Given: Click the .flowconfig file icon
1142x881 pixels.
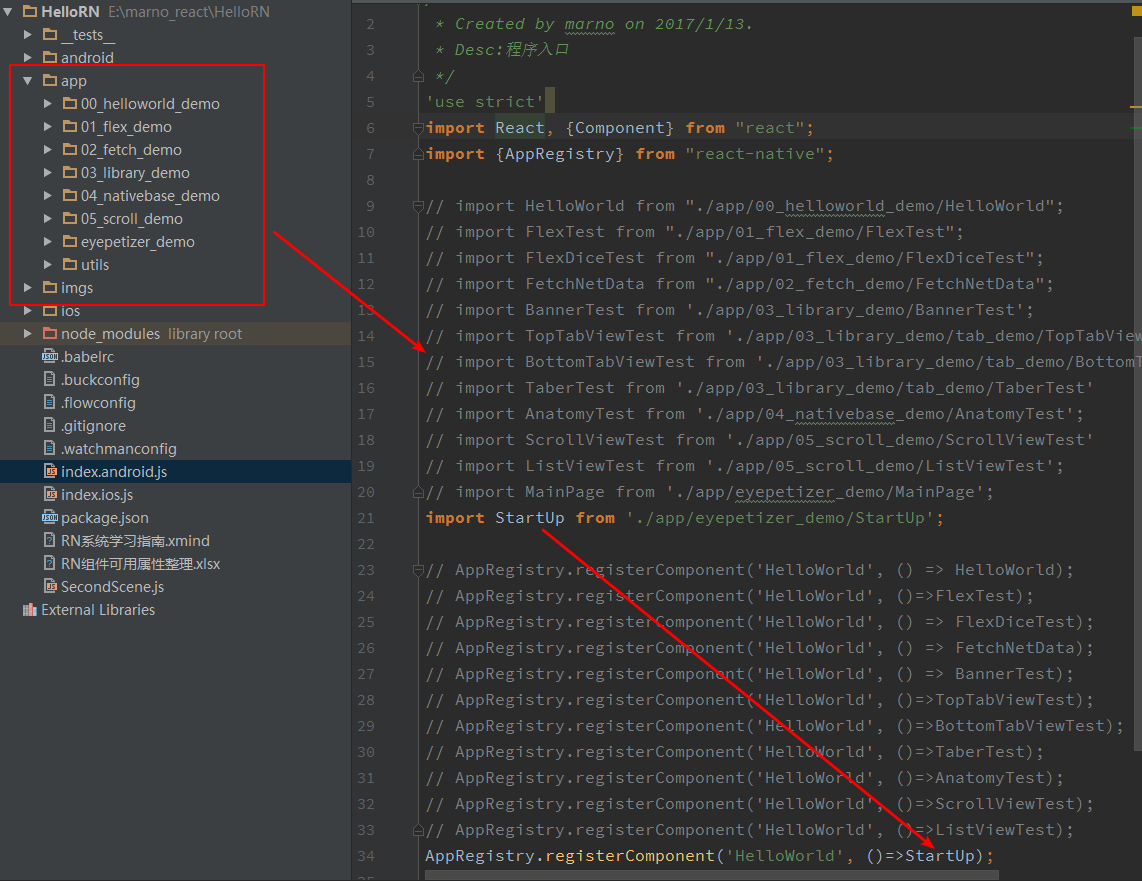Looking at the screenshot, I should pos(50,402).
